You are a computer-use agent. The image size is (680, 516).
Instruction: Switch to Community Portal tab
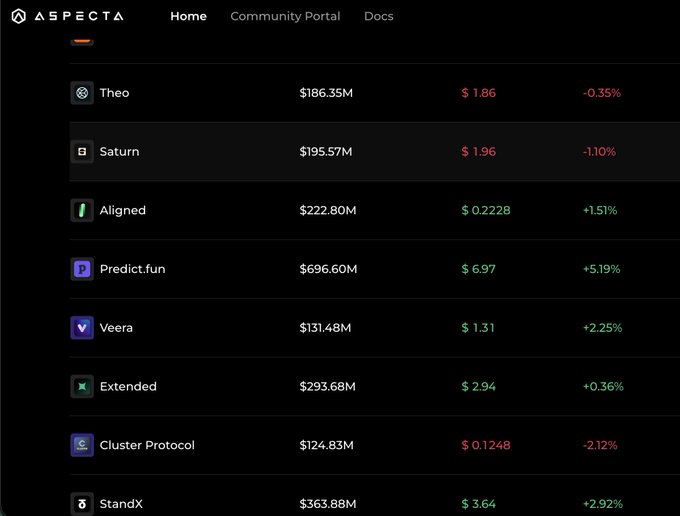(x=285, y=16)
